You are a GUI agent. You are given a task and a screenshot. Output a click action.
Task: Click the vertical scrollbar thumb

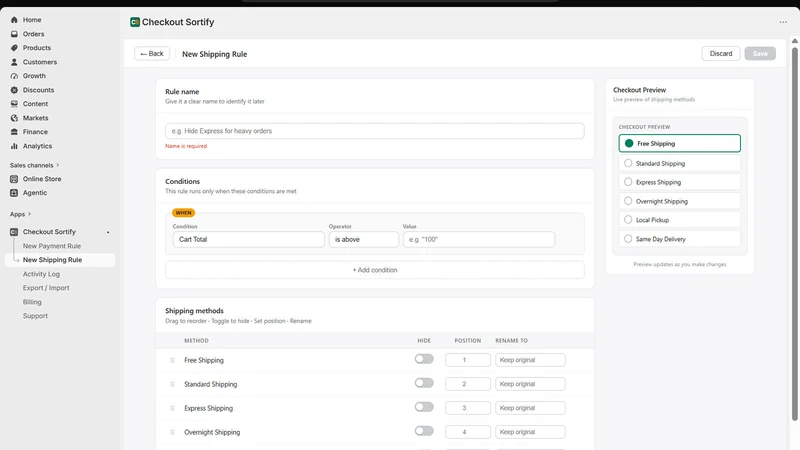tap(794, 234)
